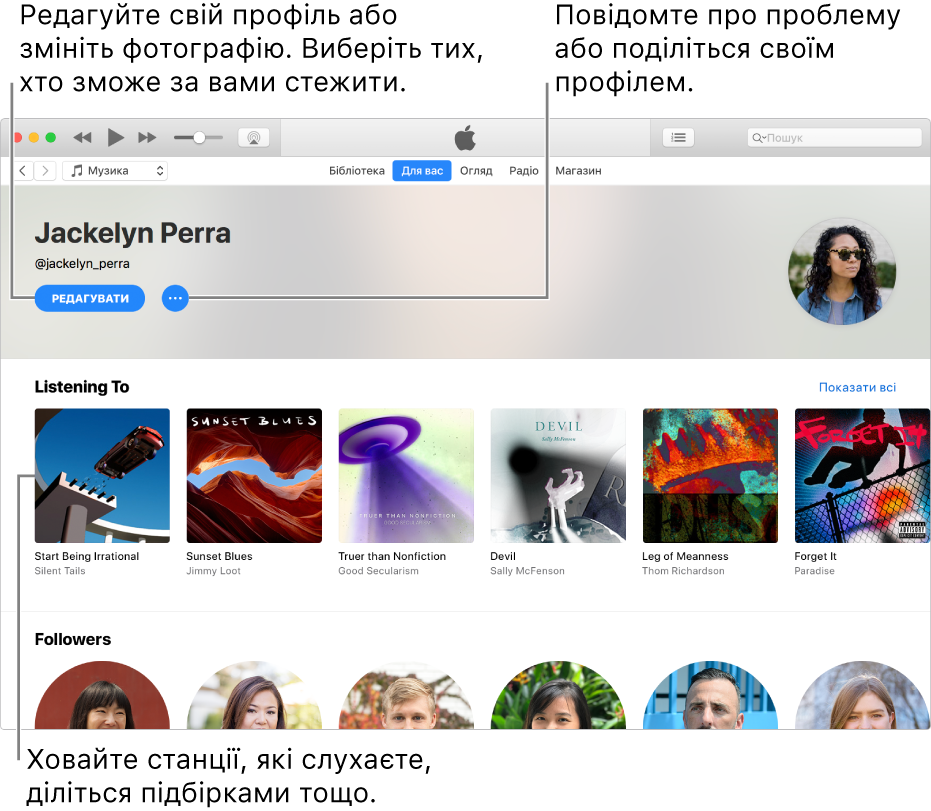The height and width of the screenshot is (811, 931).
Task: Click the Silent Tails artist name
Action: coord(60,571)
